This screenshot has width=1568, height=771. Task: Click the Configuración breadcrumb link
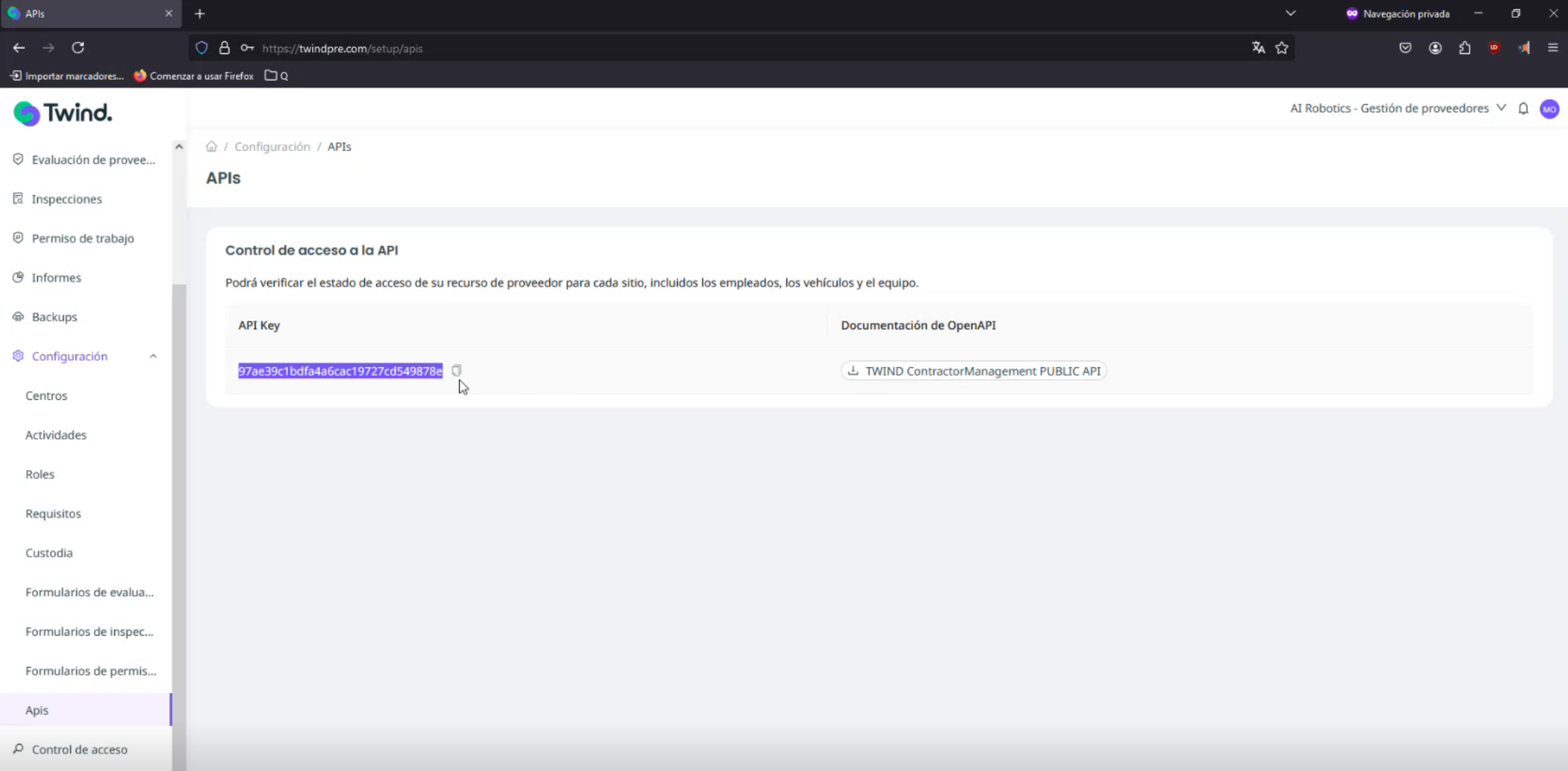coord(272,147)
